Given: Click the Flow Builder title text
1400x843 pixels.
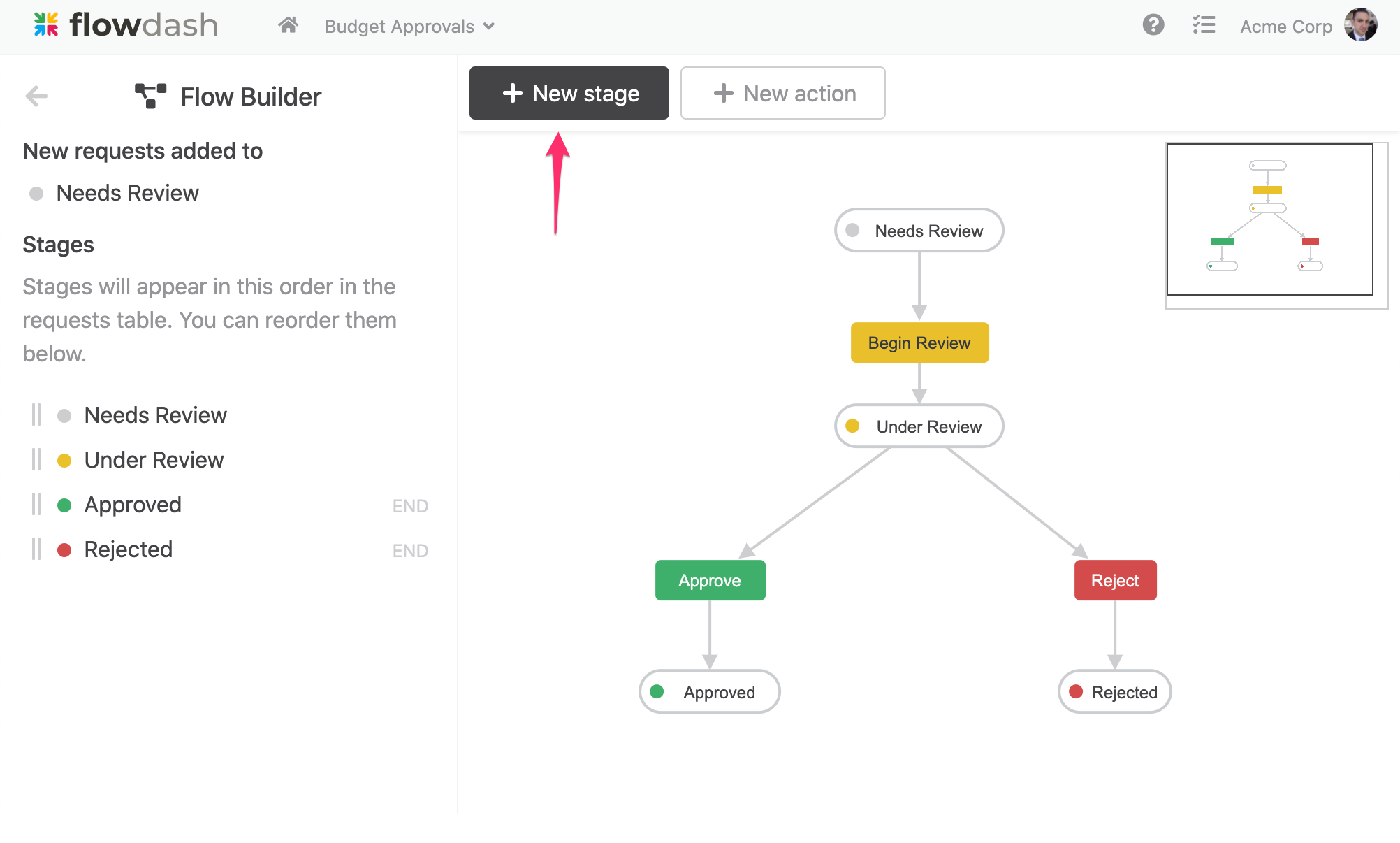Looking at the screenshot, I should click(x=251, y=96).
